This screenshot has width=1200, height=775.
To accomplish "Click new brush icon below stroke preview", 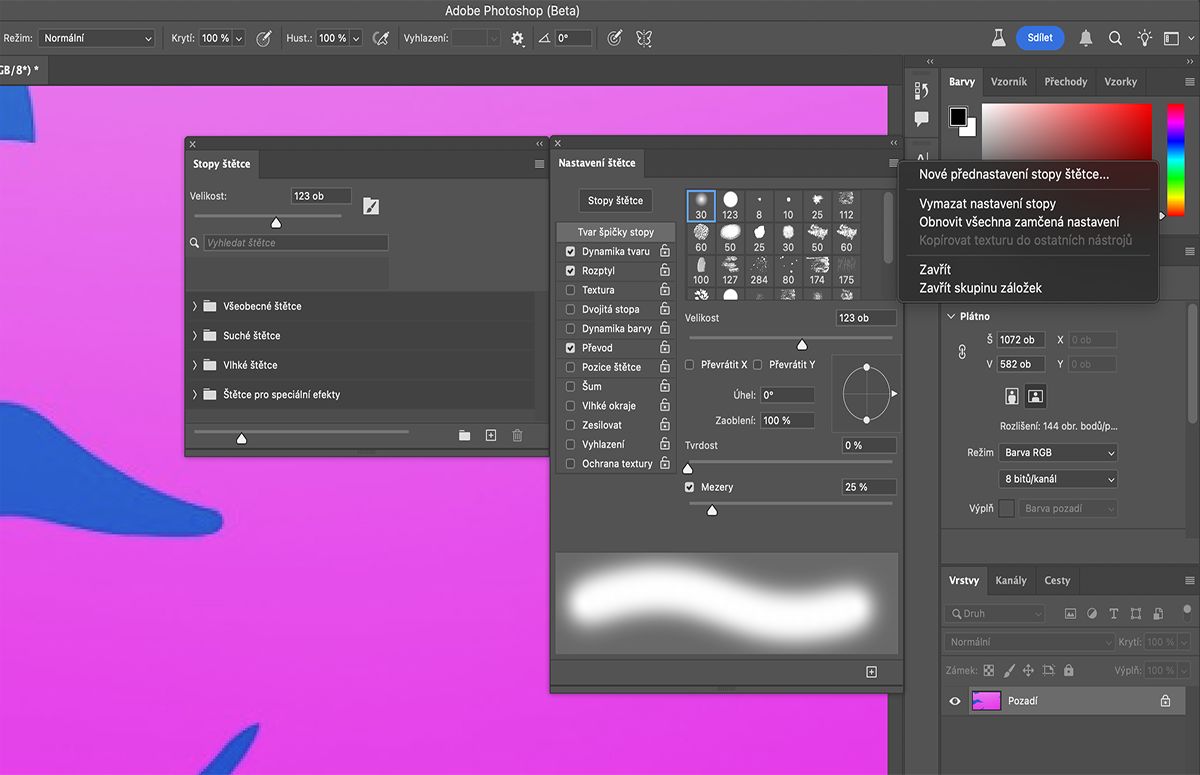I will 871,672.
